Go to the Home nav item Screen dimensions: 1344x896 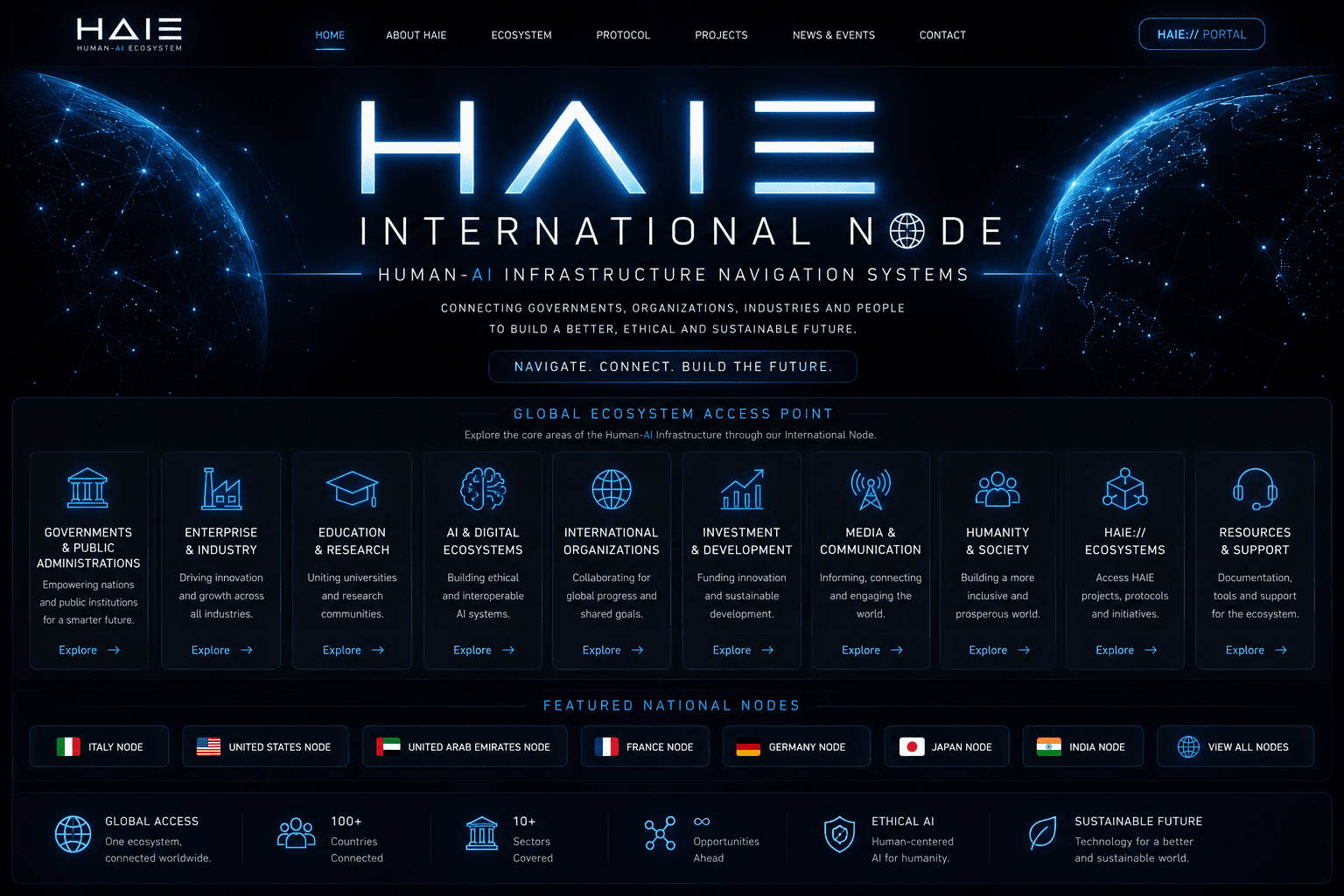point(330,35)
